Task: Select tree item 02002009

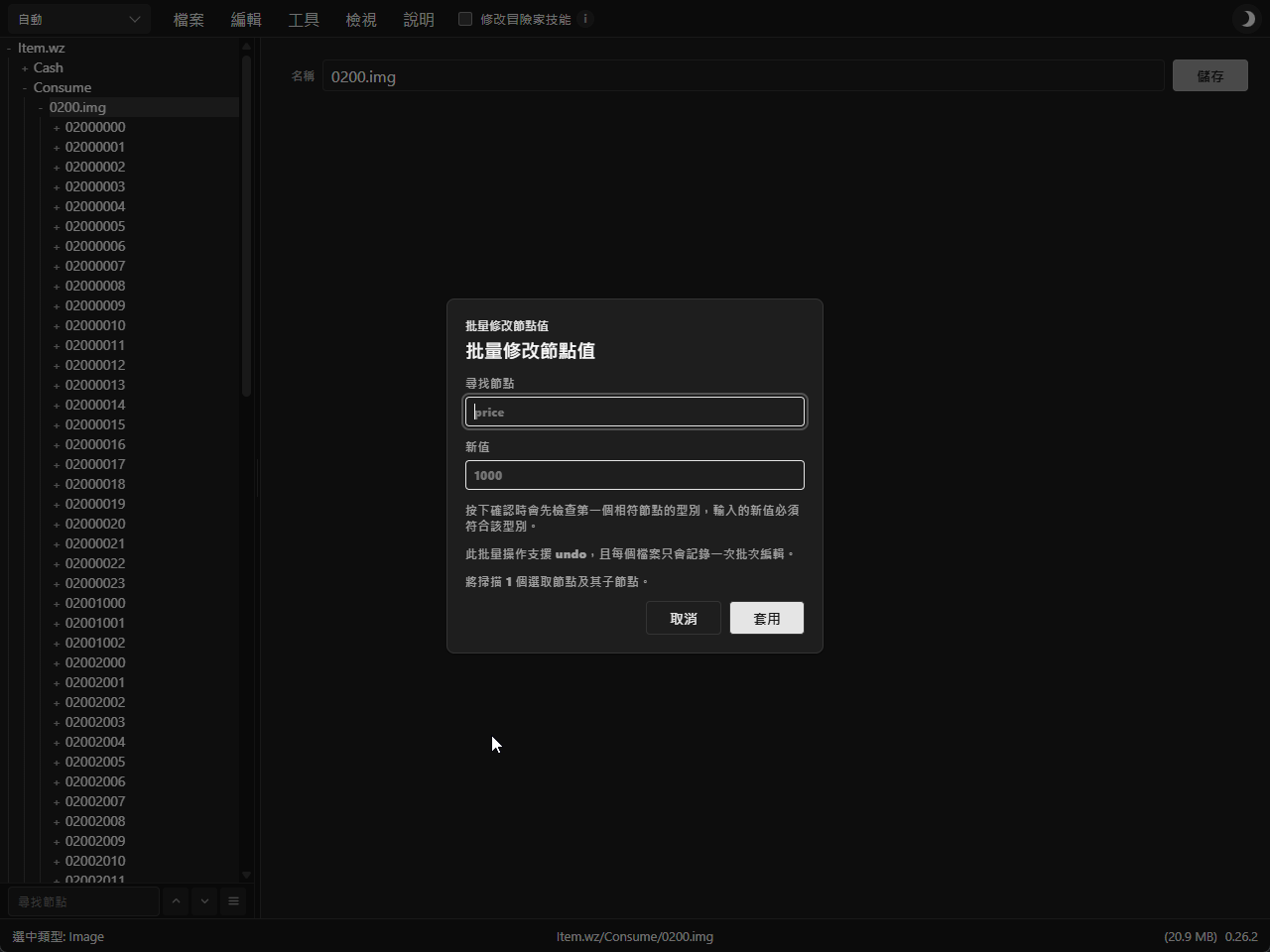Action: [95, 841]
